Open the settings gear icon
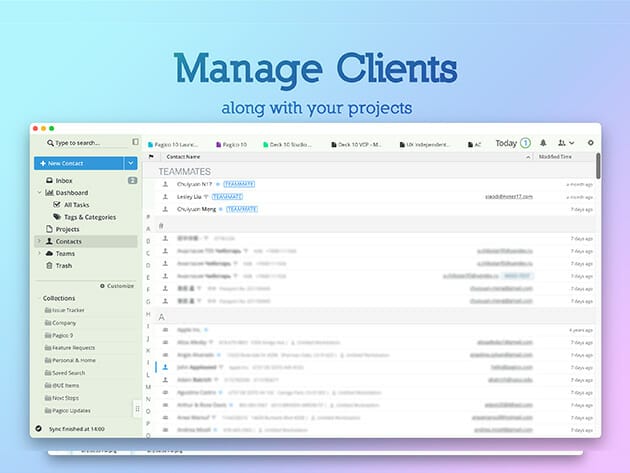This screenshot has width=630, height=473. click(x=590, y=143)
